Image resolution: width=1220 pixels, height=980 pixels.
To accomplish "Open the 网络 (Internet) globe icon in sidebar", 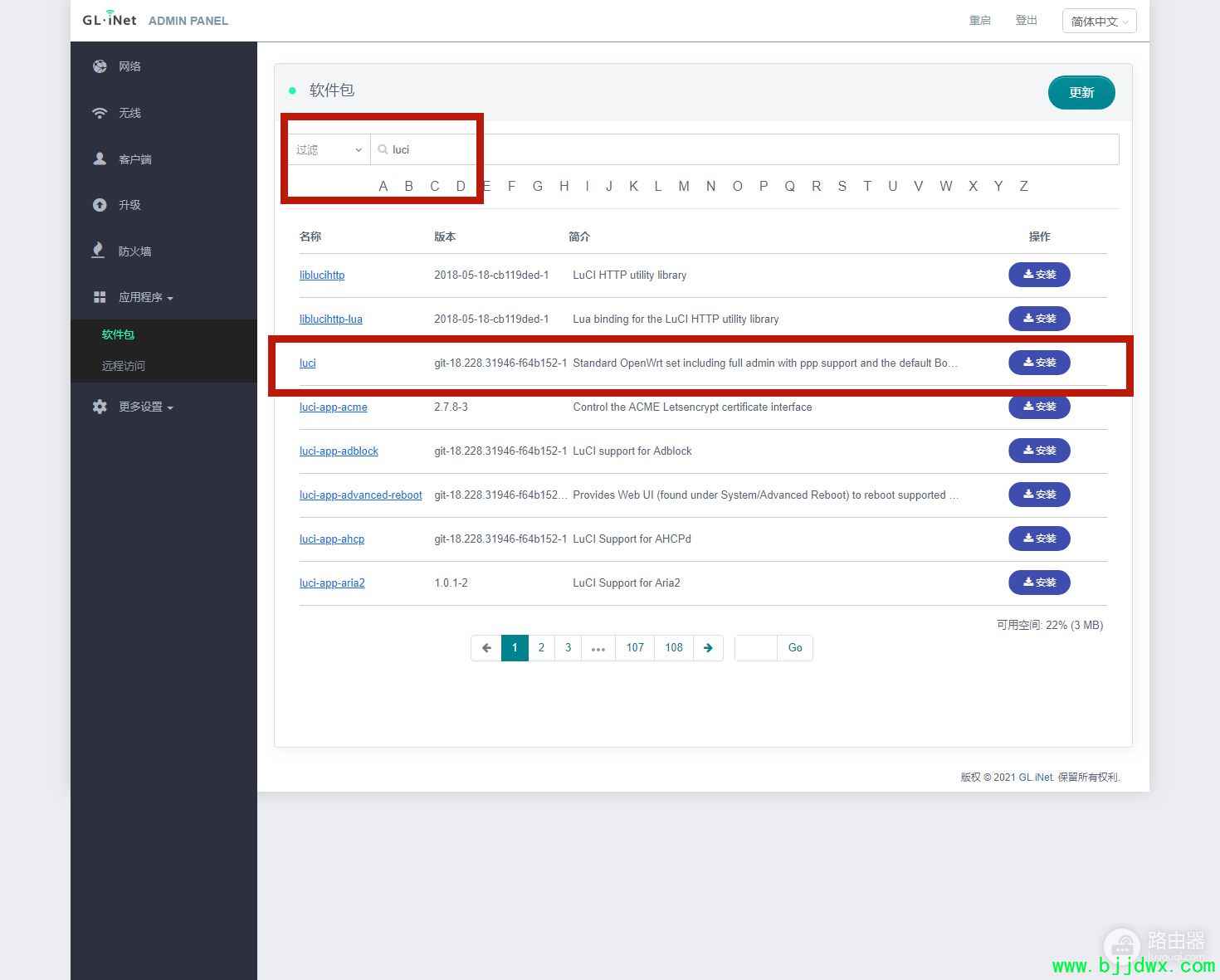I will click(x=100, y=66).
